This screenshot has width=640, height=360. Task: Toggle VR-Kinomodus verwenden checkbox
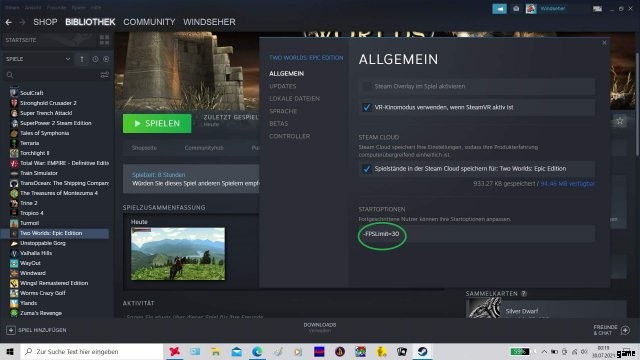click(x=367, y=107)
